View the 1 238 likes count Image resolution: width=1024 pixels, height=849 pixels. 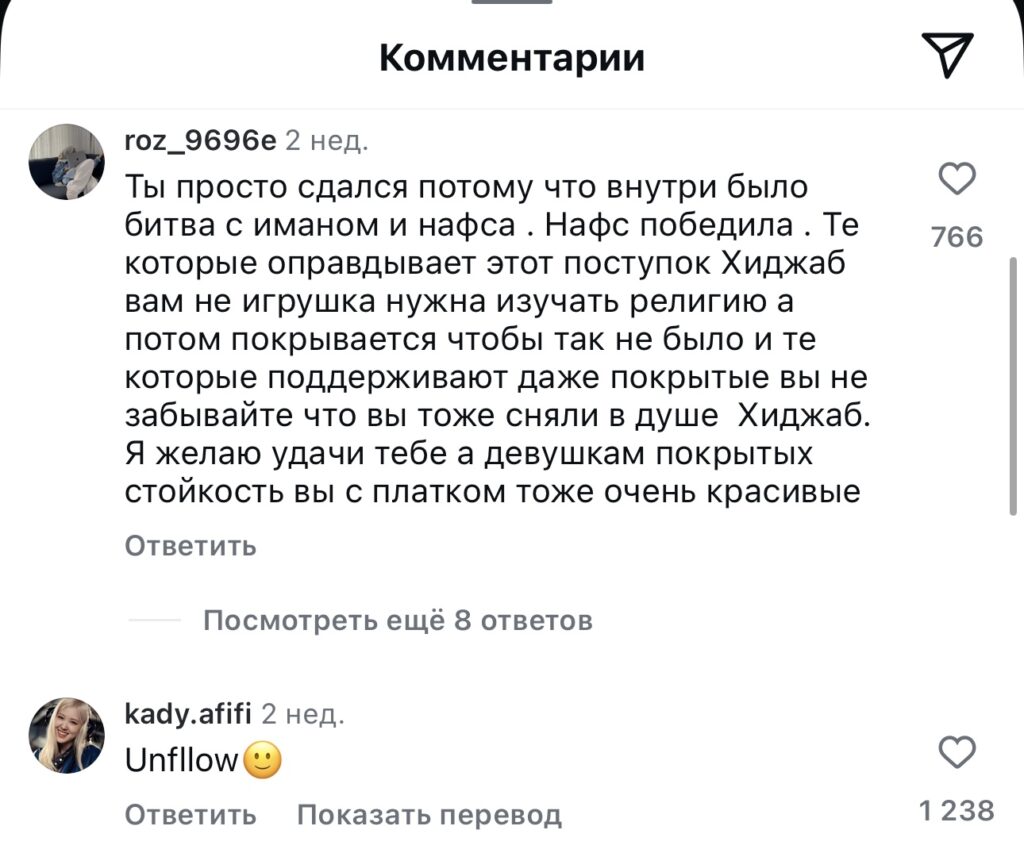(957, 810)
